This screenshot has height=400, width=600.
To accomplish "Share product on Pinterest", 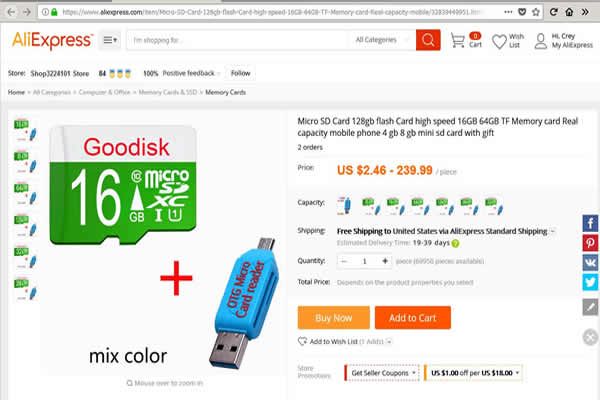I will pos(590,243).
